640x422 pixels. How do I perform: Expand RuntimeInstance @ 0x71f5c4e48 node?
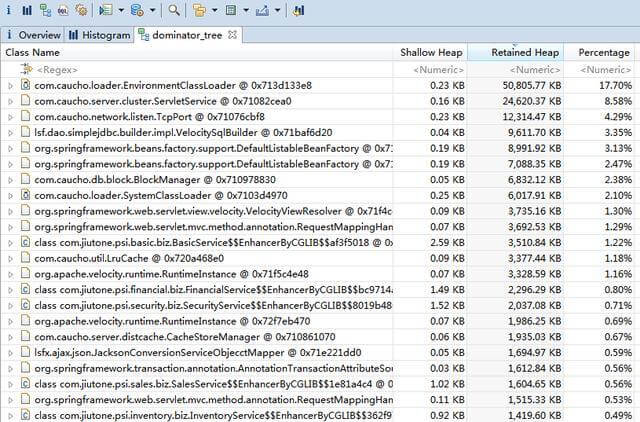(x=11, y=274)
